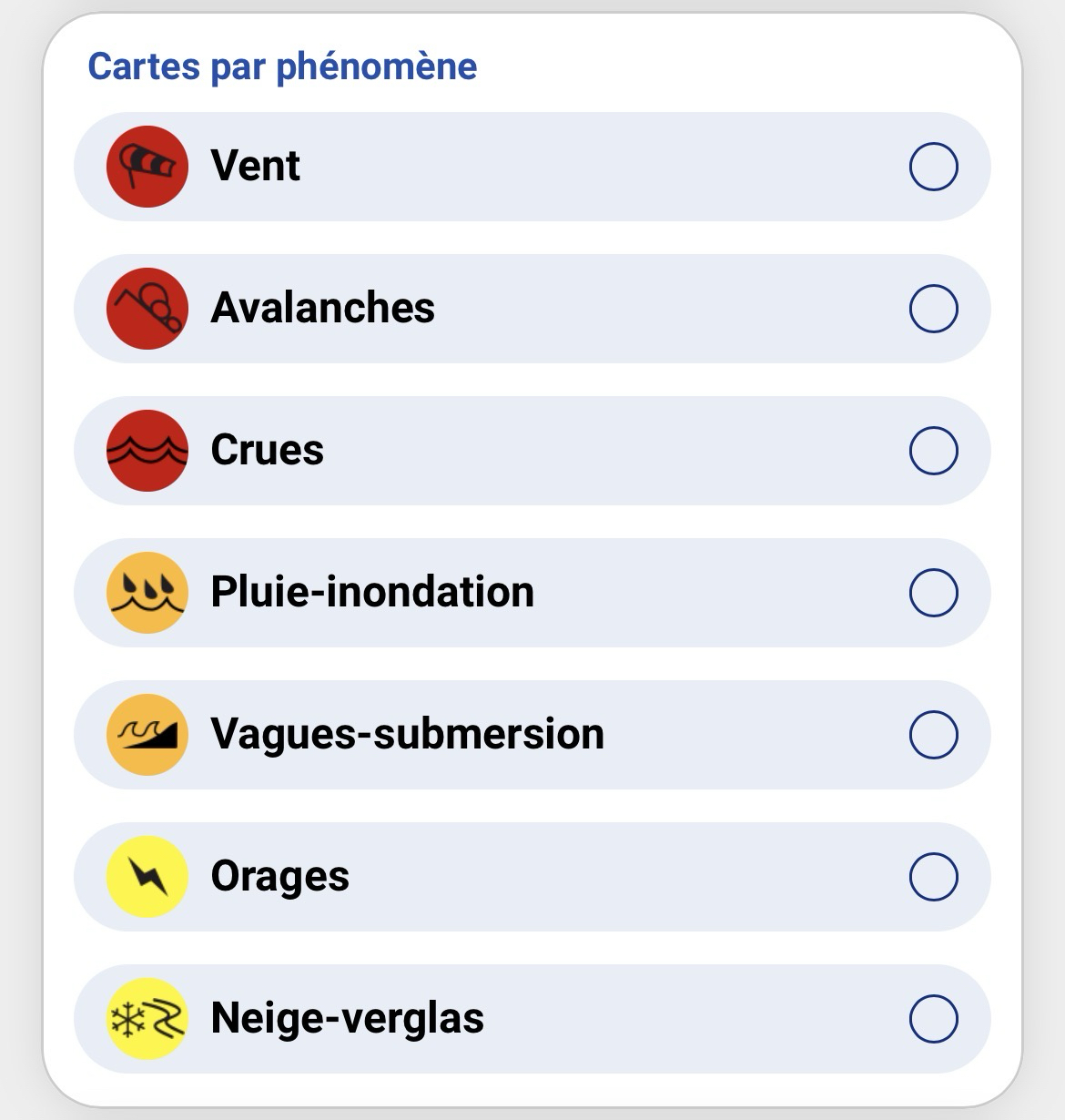1065x1120 pixels.
Task: Click the orange Vagues-submersion wave icon
Action: [x=147, y=735]
